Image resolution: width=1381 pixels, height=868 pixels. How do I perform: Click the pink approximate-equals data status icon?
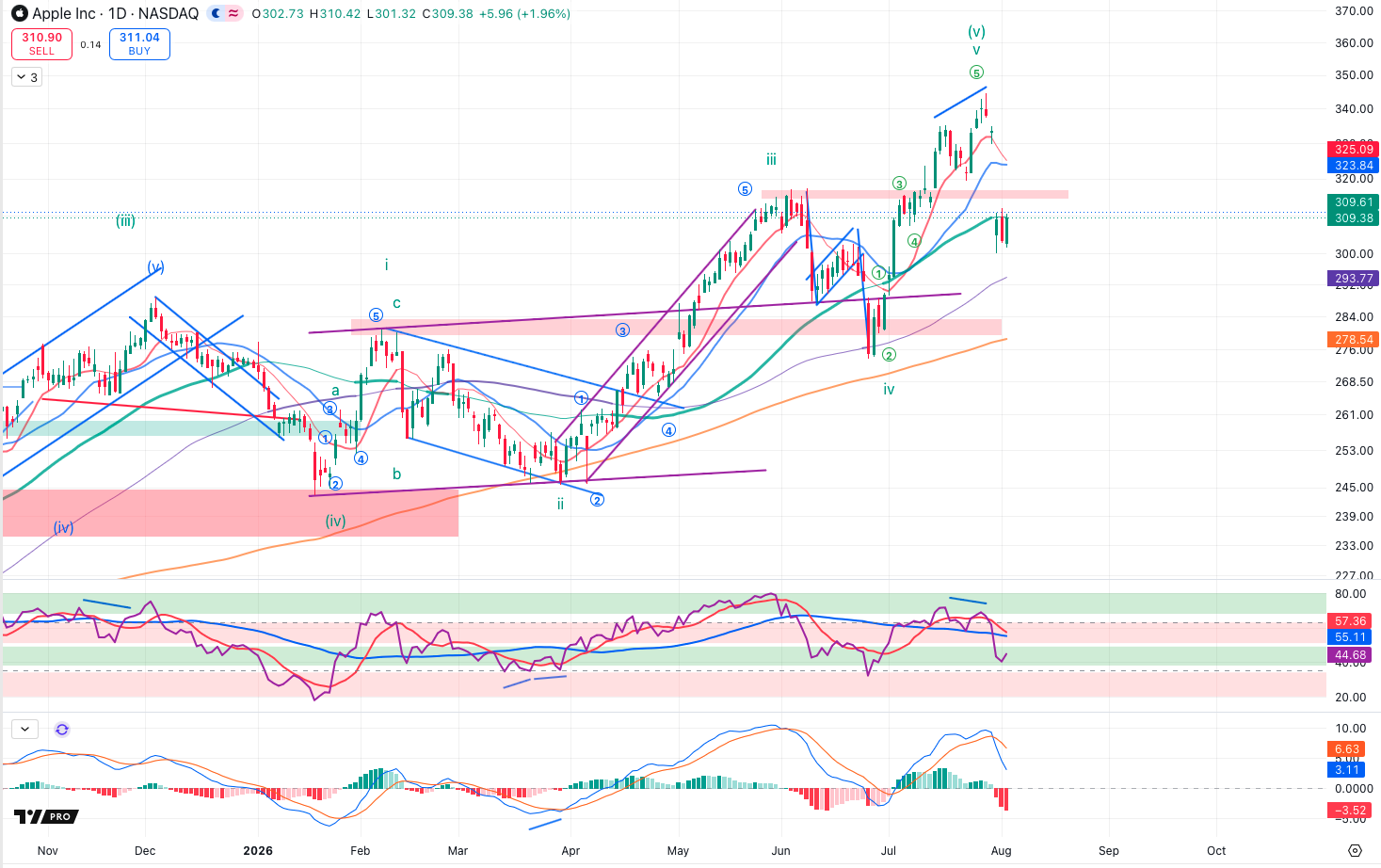pyautogui.click(x=233, y=13)
